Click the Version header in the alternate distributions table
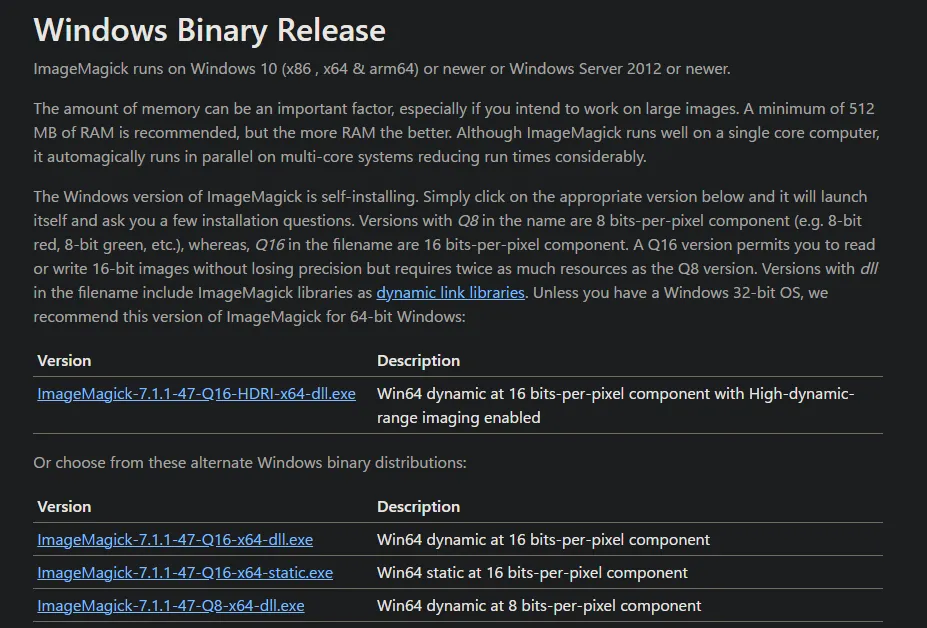927x628 pixels. [64, 507]
